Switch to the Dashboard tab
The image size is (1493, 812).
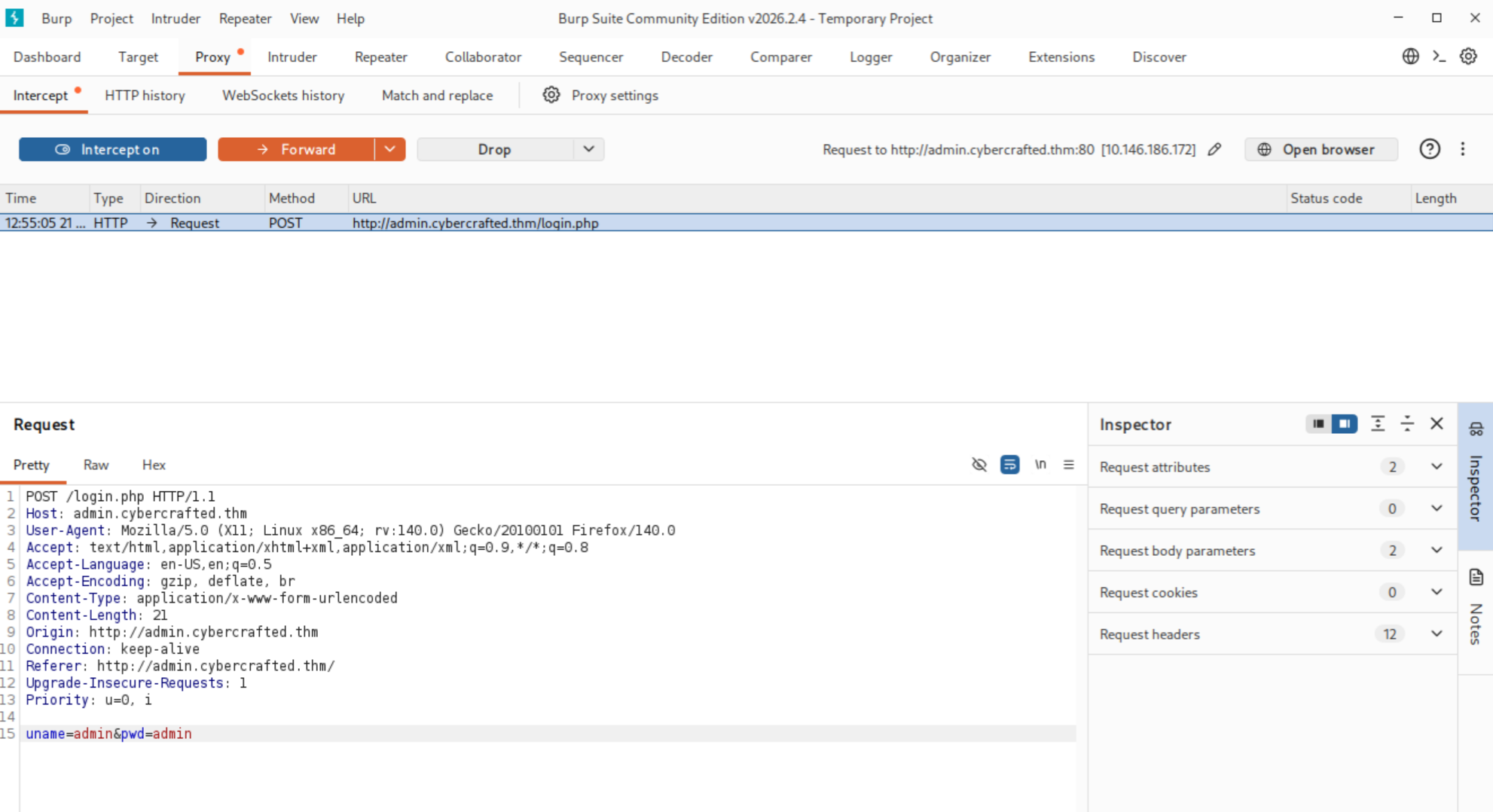pyautogui.click(x=47, y=56)
